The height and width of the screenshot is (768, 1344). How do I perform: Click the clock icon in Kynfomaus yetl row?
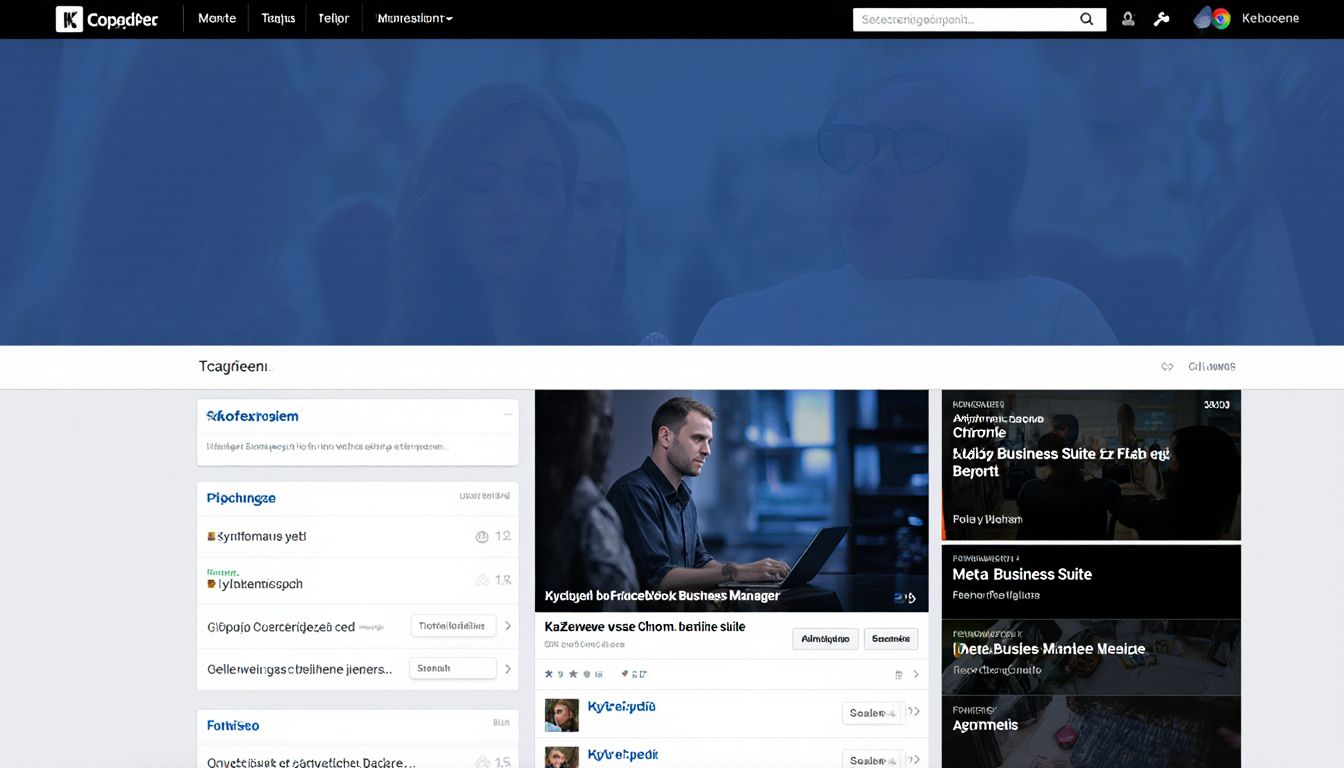[482, 537]
